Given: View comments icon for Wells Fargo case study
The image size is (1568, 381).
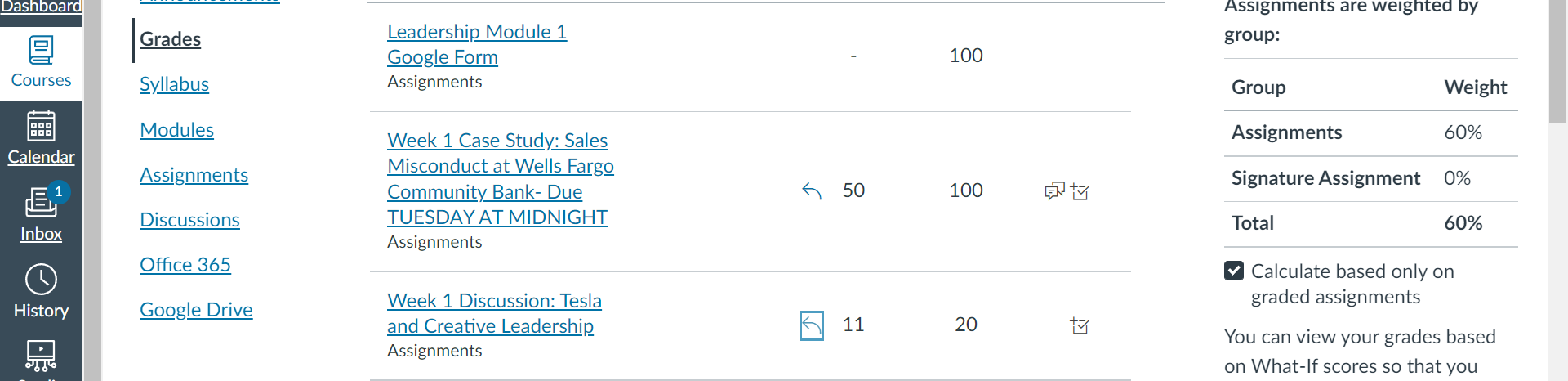Looking at the screenshot, I should [x=1054, y=191].
